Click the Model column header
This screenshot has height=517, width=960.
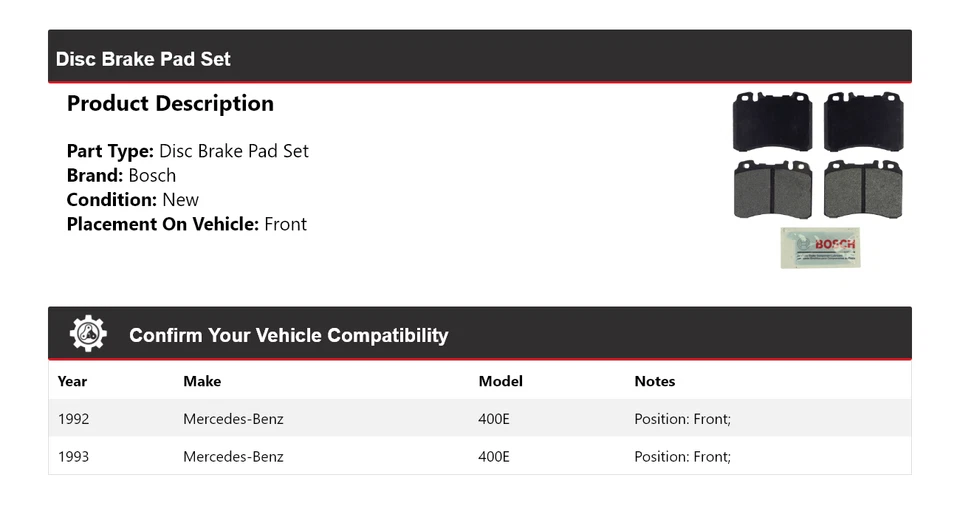coord(500,381)
